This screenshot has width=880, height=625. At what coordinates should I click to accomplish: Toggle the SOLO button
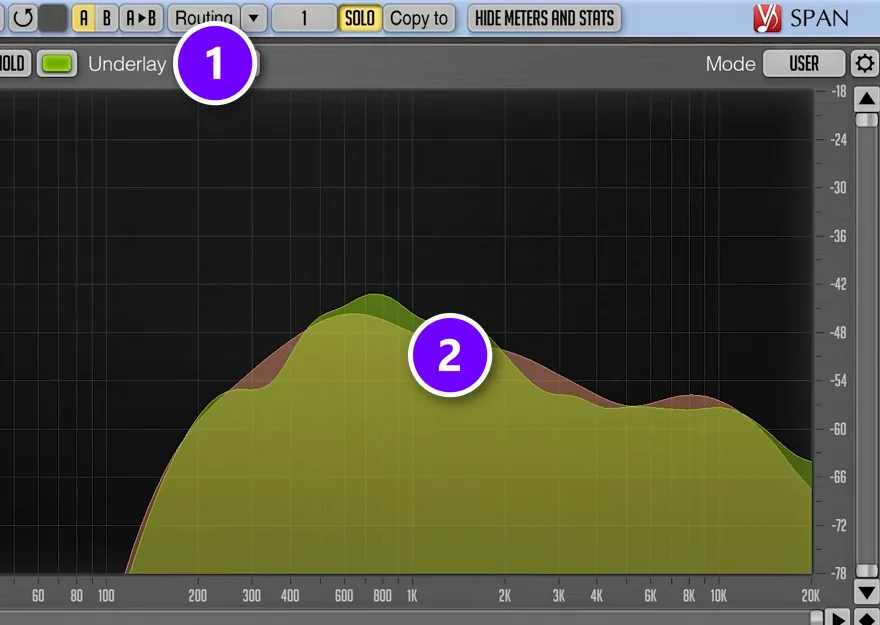(360, 18)
